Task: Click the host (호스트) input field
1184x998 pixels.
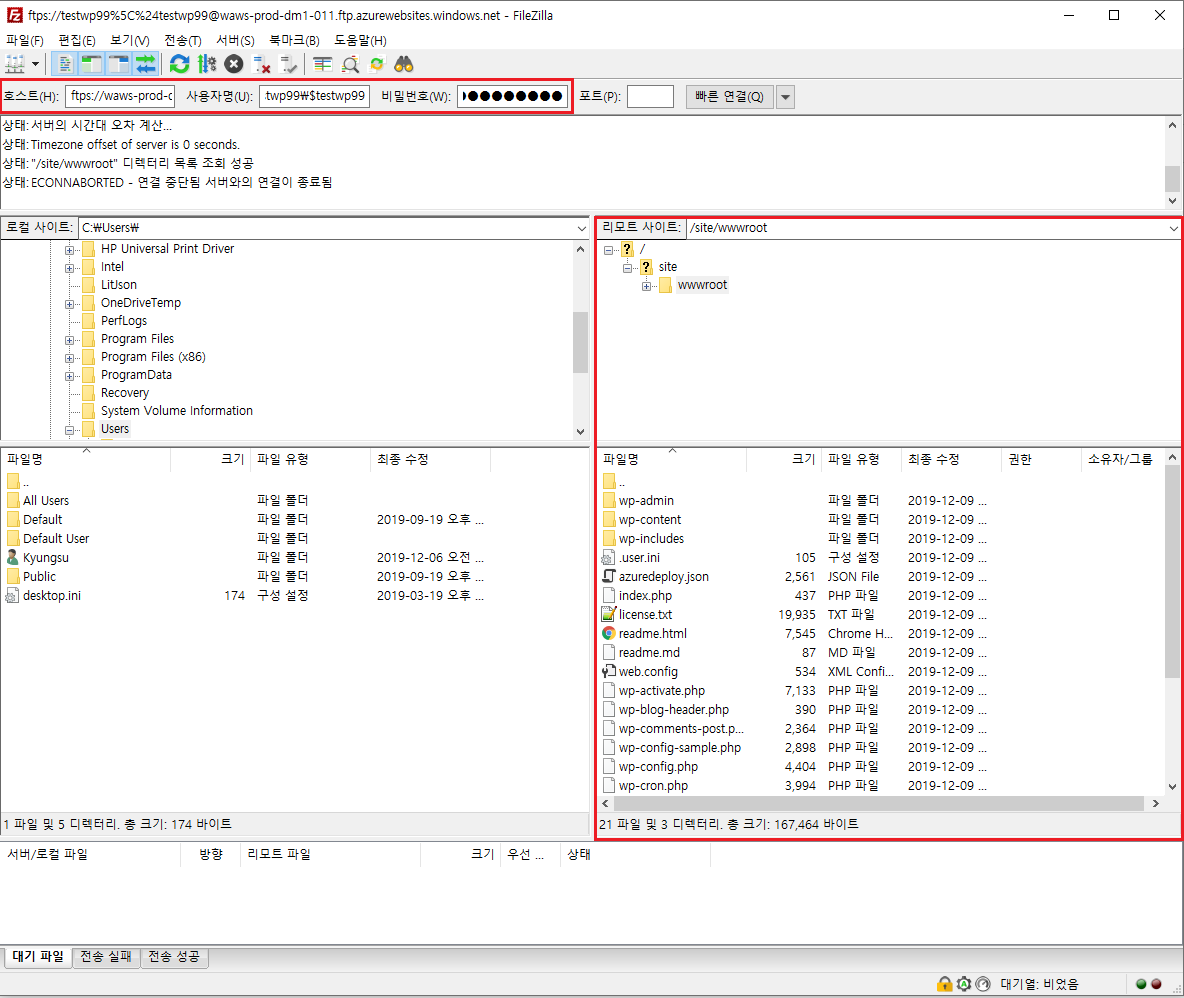Action: (121, 96)
